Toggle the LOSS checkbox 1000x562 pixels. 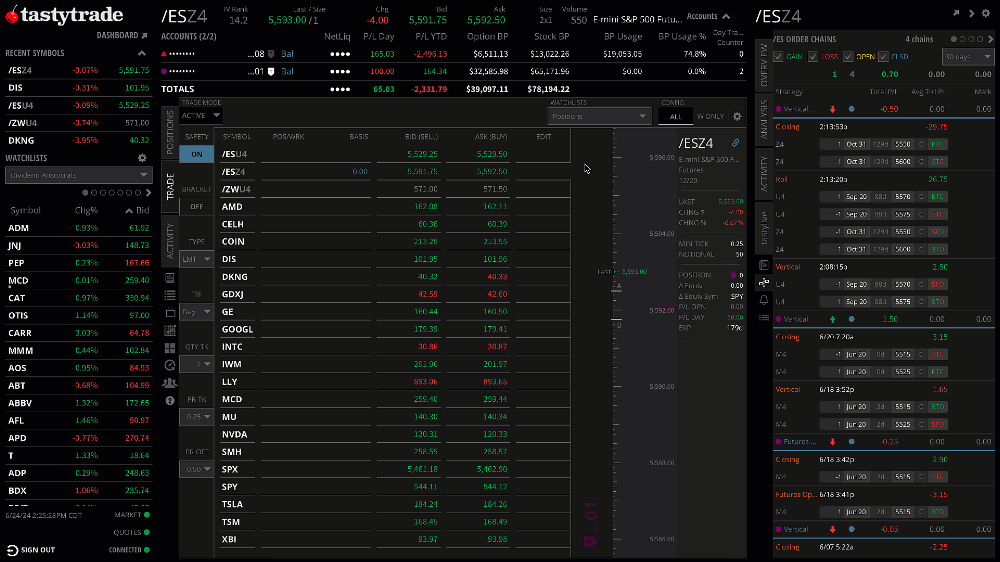[813, 57]
